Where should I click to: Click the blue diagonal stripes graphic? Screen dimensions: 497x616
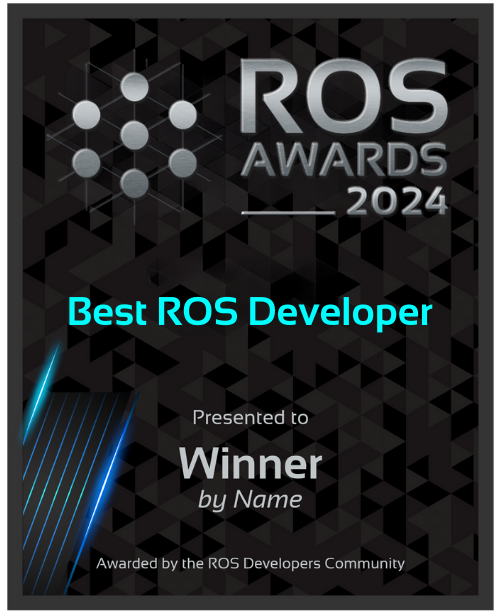(75, 471)
